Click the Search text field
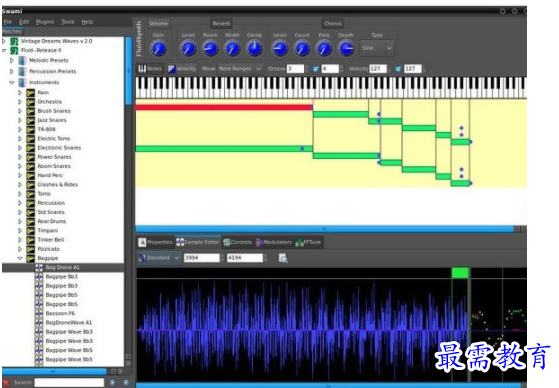The image size is (559, 388). coord(69,382)
